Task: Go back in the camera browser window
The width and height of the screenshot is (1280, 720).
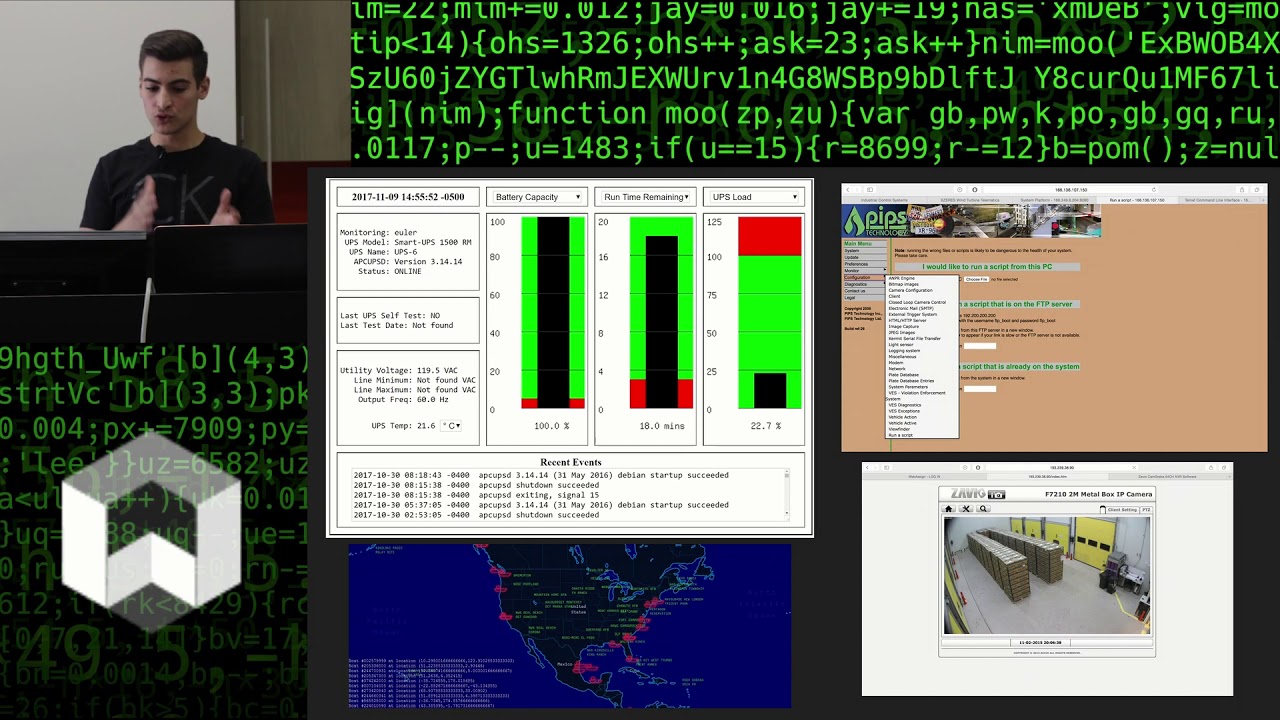Action: (868, 467)
